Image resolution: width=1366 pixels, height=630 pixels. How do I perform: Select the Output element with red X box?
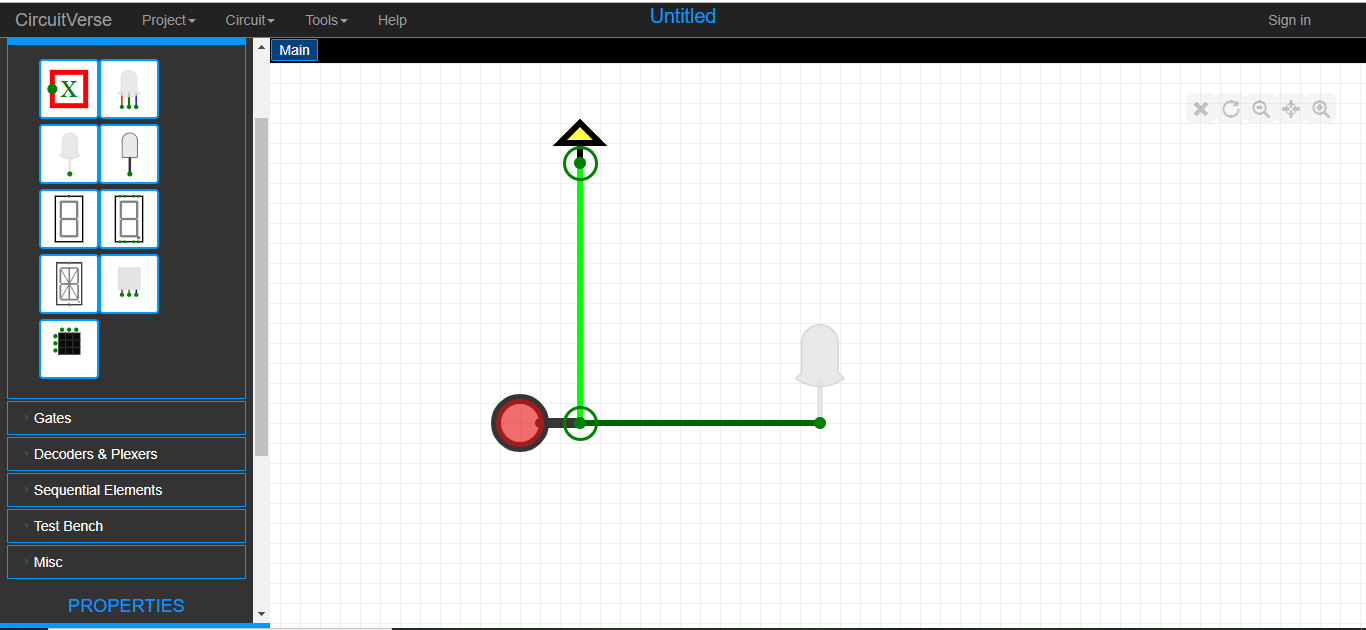[69, 89]
